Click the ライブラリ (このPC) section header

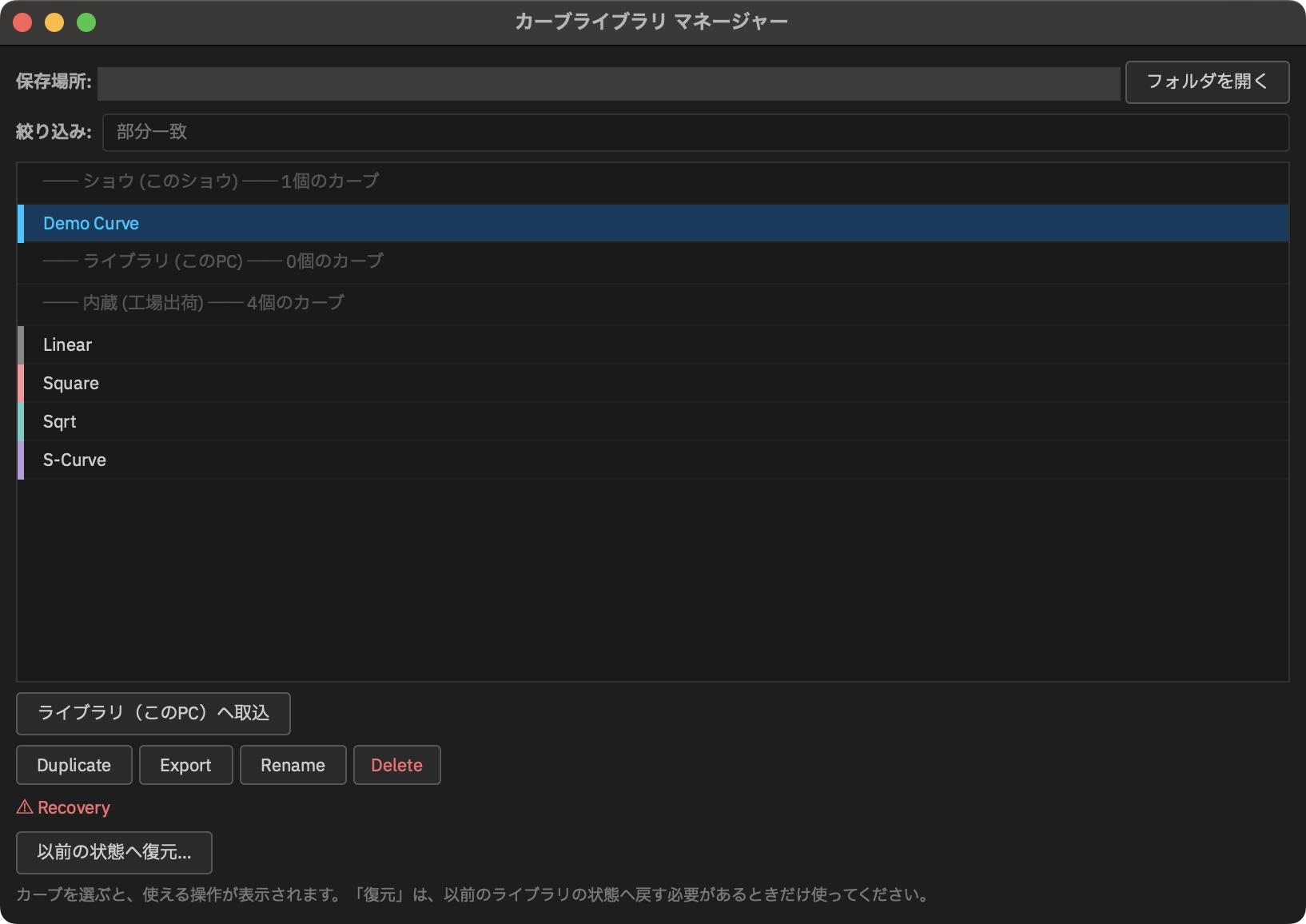[x=653, y=262]
